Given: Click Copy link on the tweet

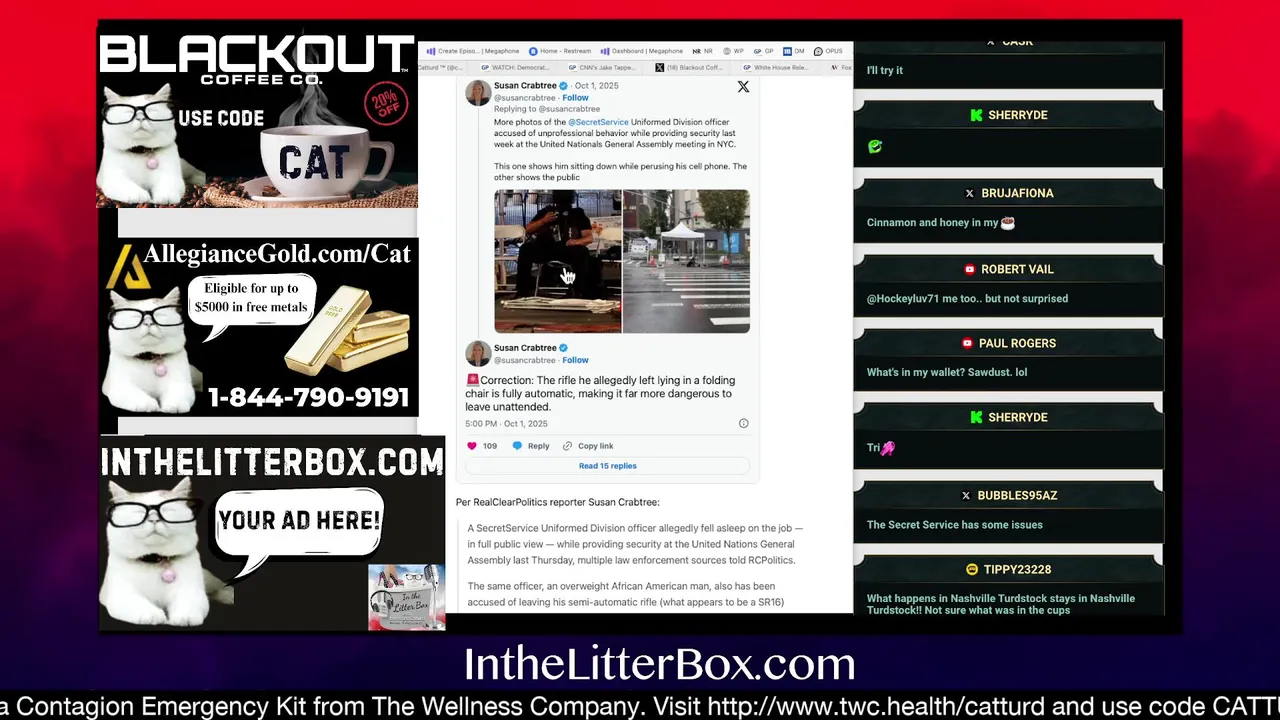Looking at the screenshot, I should 588,446.
